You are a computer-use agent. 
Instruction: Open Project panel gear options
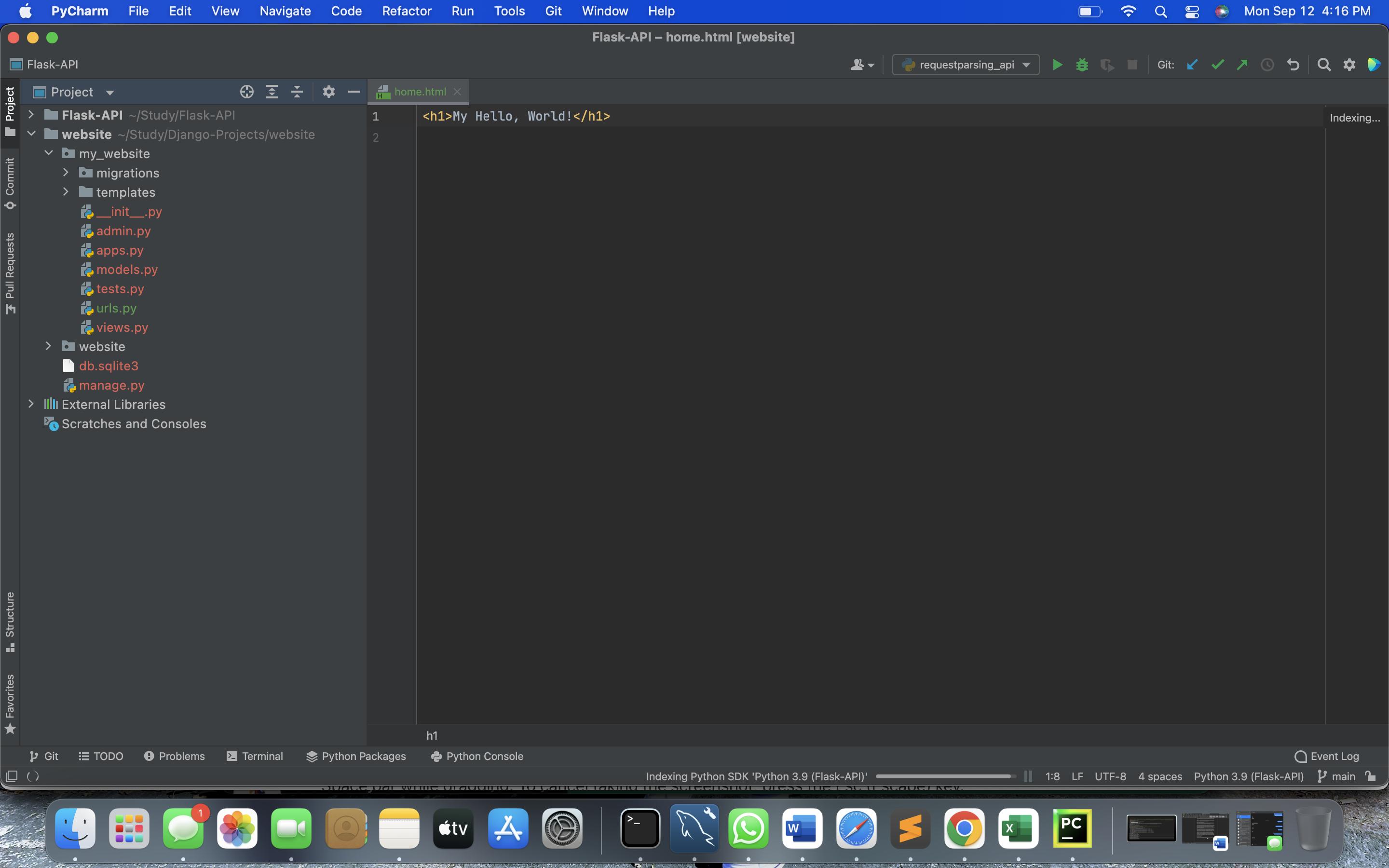tap(328, 92)
